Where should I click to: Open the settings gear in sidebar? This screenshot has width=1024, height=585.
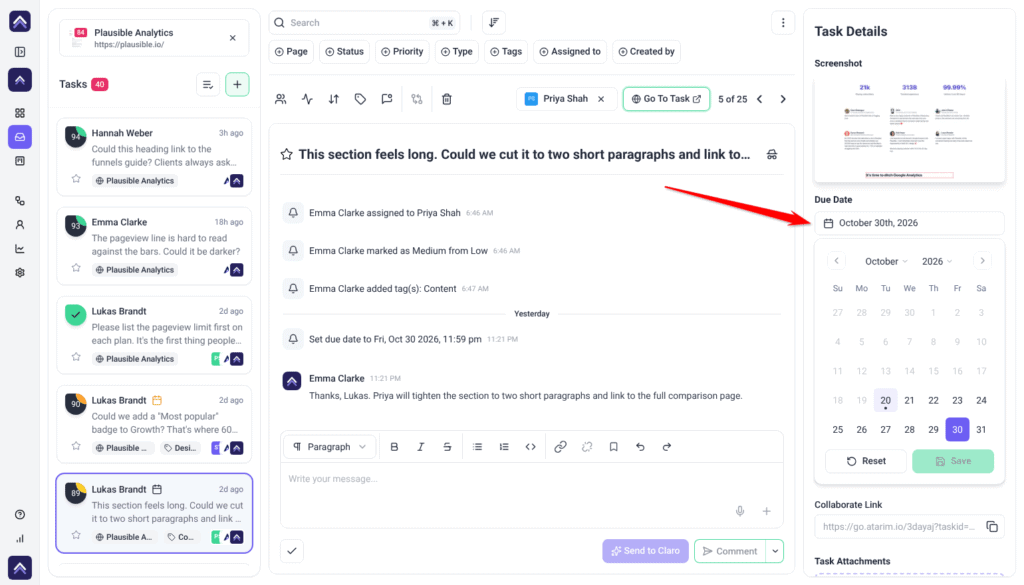point(20,273)
